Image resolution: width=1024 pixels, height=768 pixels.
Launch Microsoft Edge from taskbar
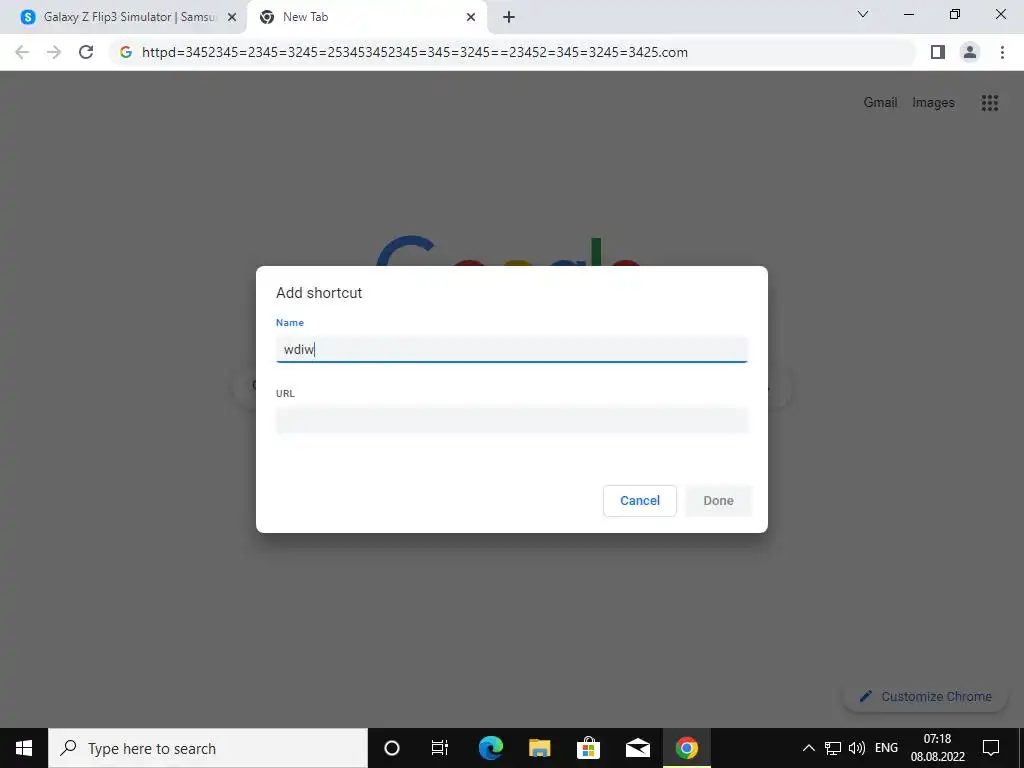tap(490, 748)
